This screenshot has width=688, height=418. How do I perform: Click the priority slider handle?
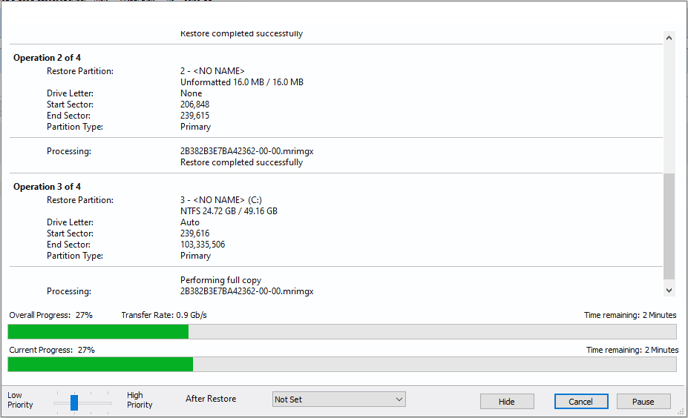(75, 401)
